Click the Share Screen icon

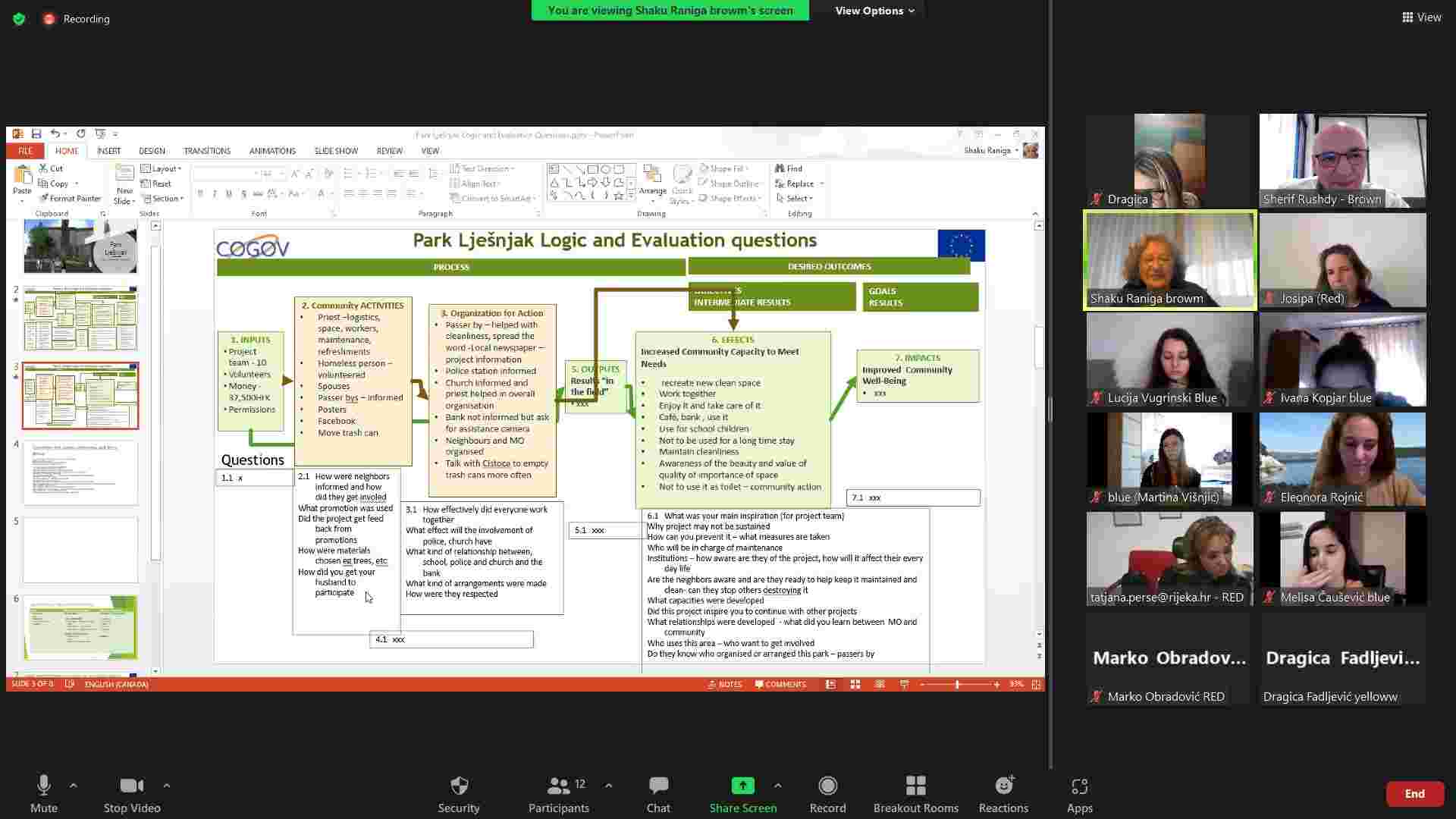tap(742, 786)
